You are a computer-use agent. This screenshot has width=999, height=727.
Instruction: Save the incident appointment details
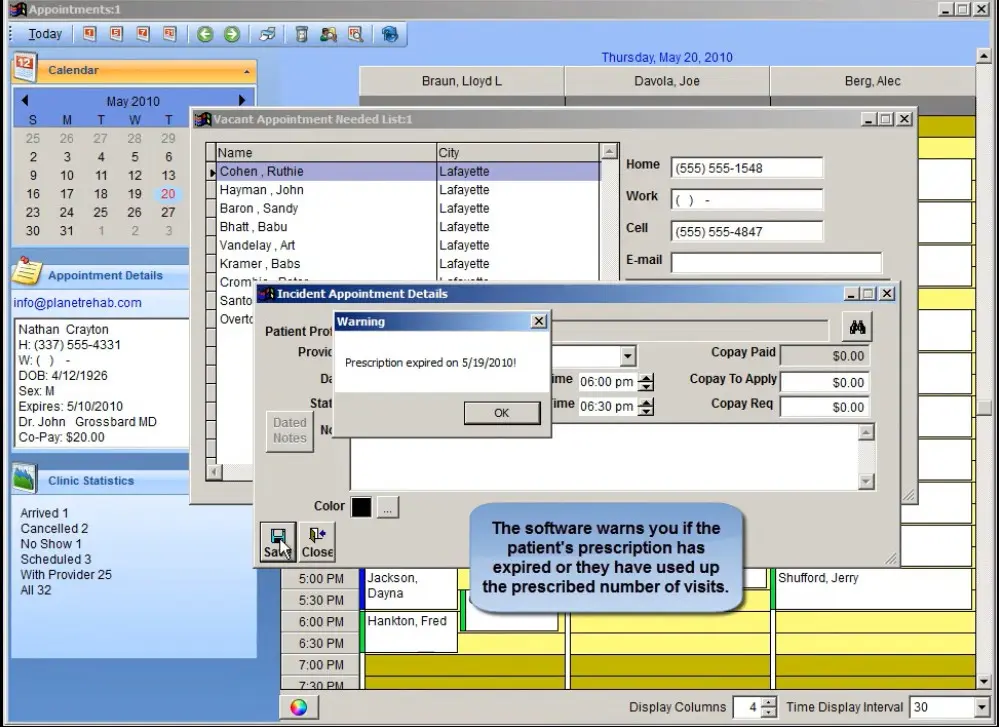click(277, 540)
